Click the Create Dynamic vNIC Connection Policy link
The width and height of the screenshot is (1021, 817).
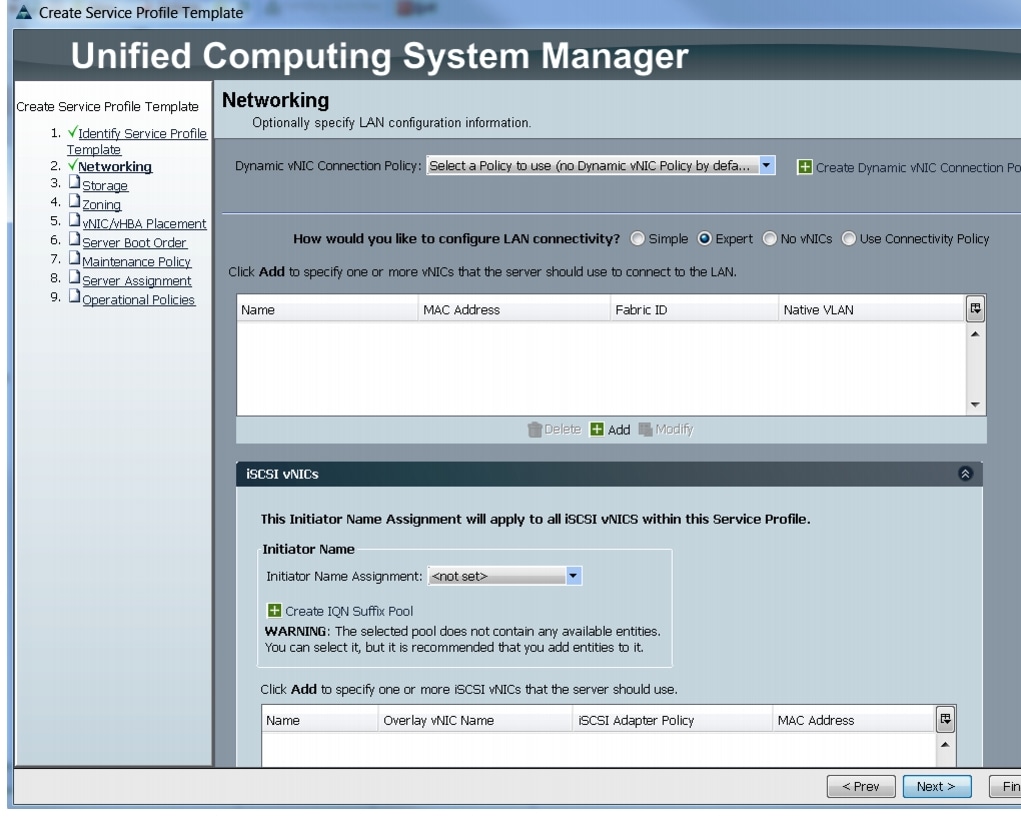point(917,167)
